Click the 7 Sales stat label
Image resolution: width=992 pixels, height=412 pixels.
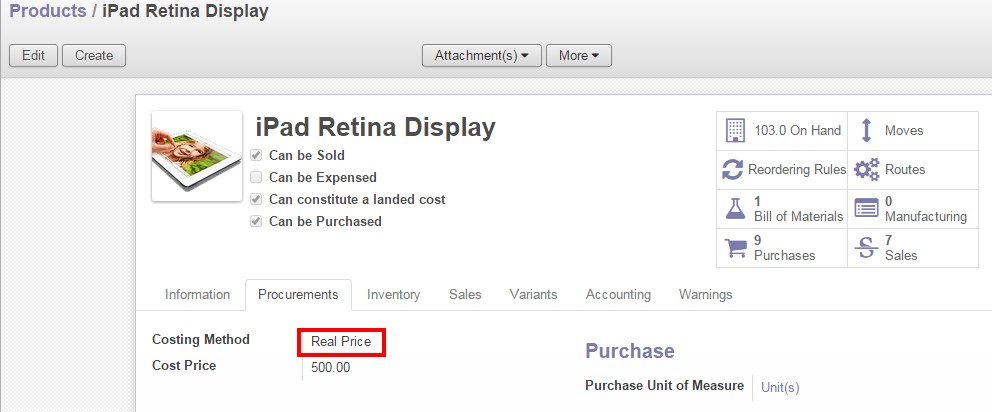click(901, 247)
